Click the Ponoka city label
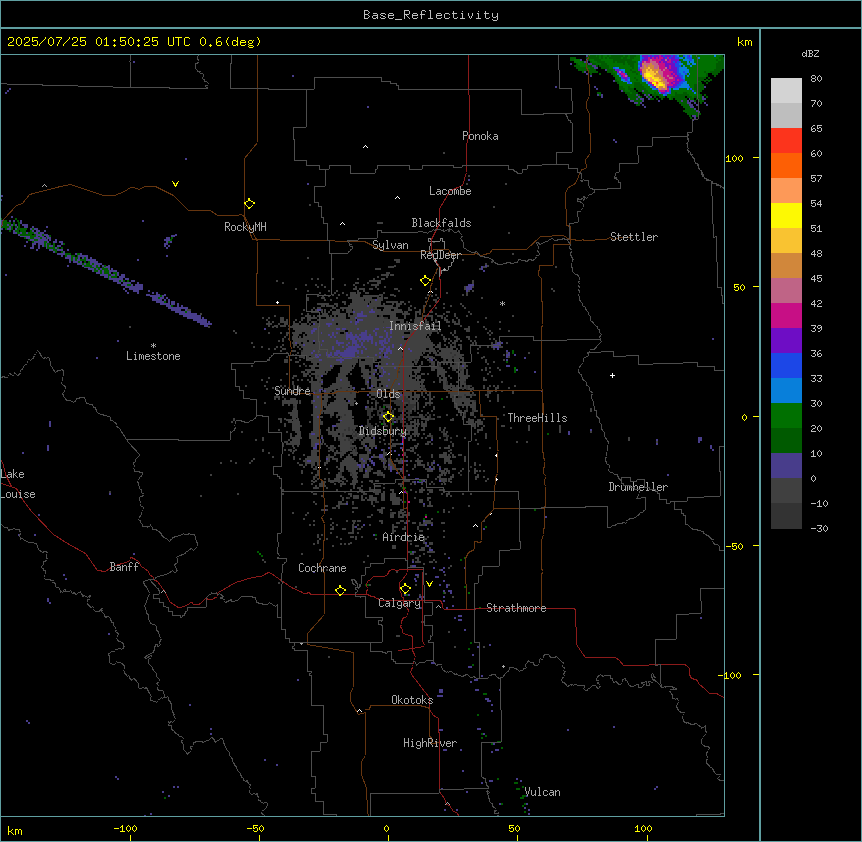862x842 pixels. pyautogui.click(x=480, y=136)
